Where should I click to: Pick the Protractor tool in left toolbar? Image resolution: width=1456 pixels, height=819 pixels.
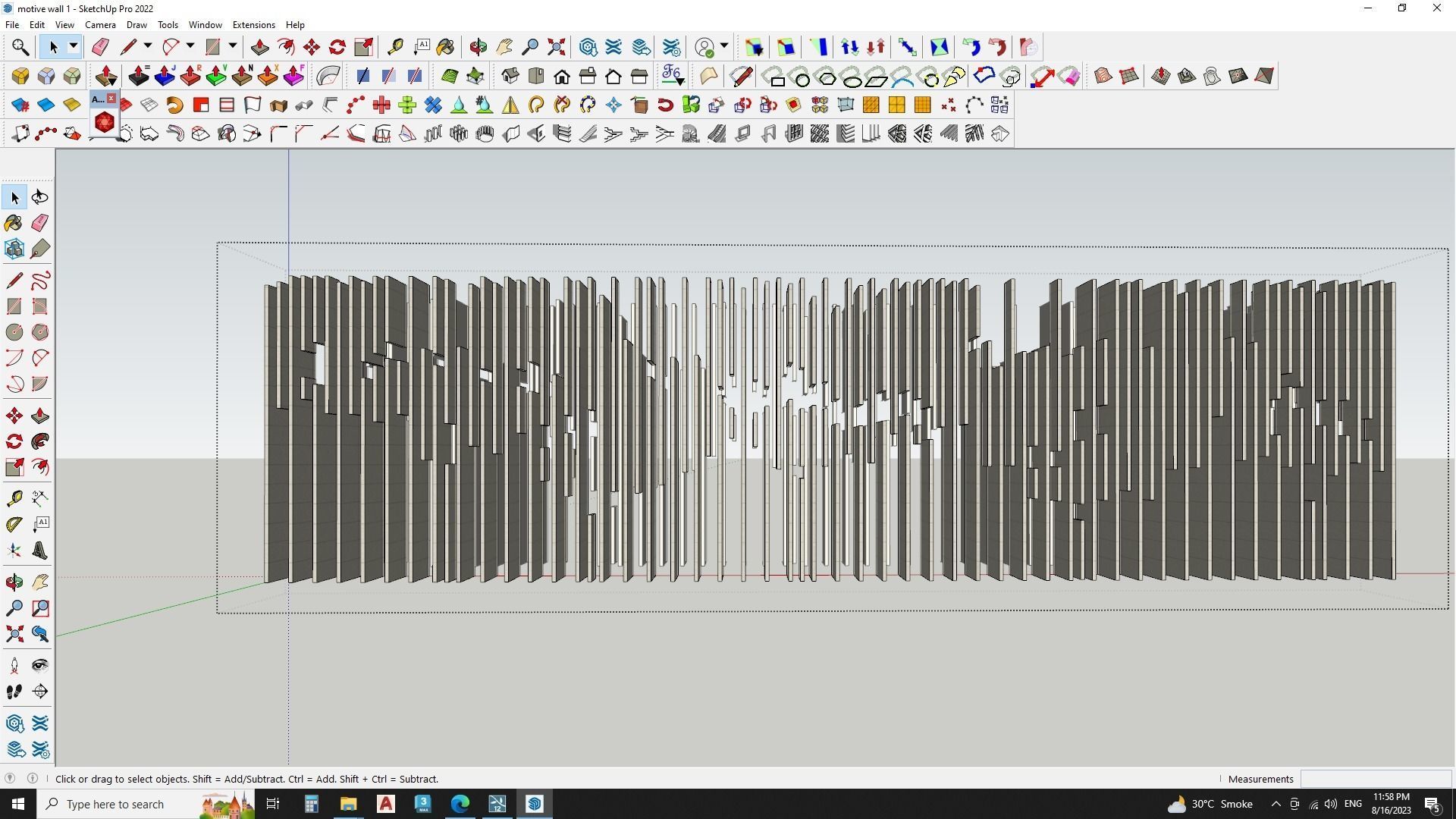tap(14, 524)
